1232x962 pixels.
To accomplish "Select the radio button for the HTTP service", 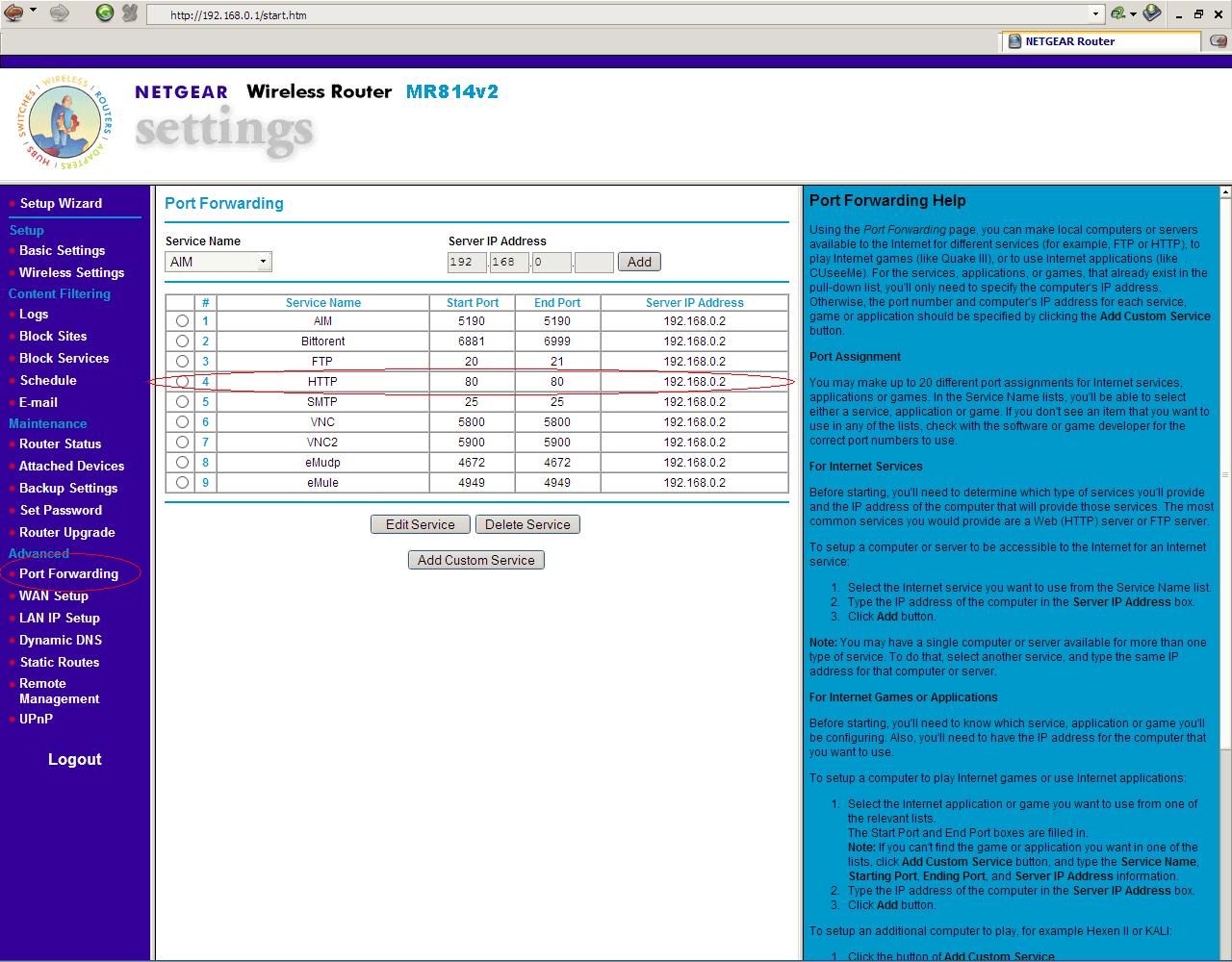I will (x=182, y=381).
